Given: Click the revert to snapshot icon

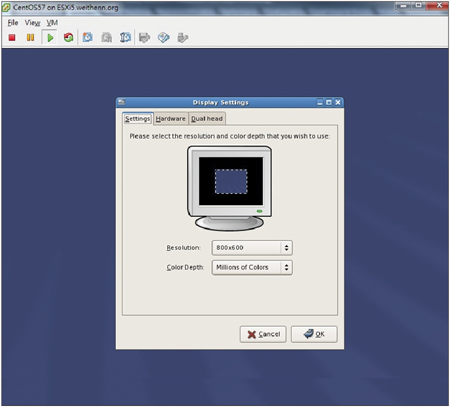Looking at the screenshot, I should [107, 37].
